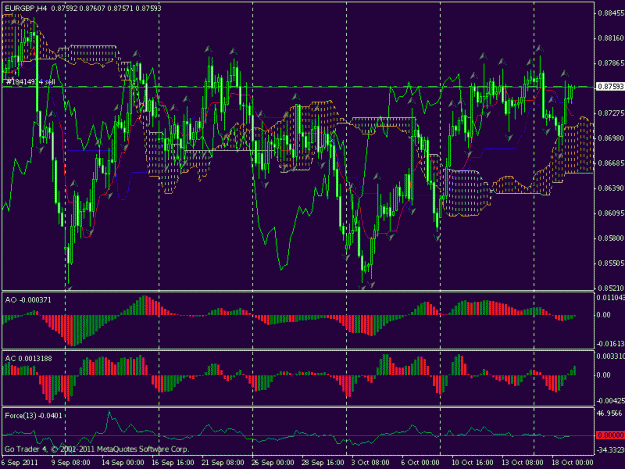Click the 18 Oct 00:00 time label
Image resolution: width=625 pixels, height=469 pixels.
click(572, 462)
